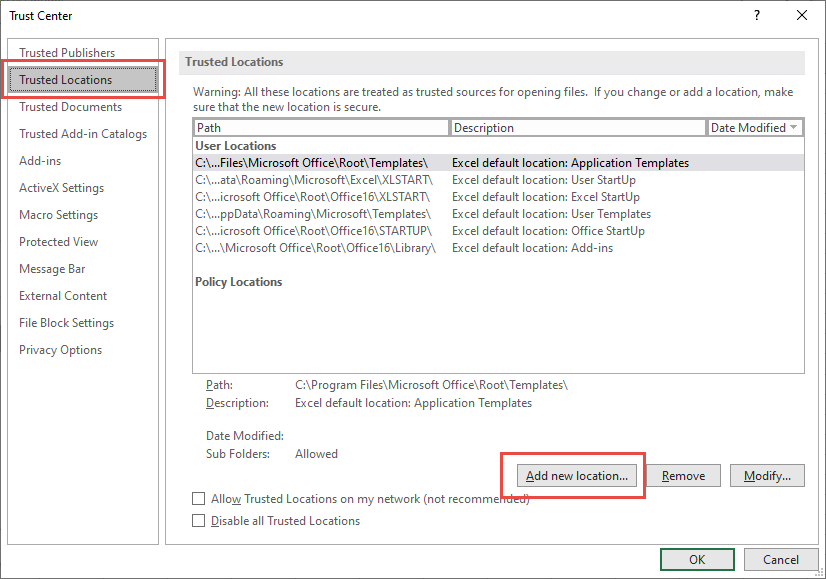
Task: Click Add new location button
Action: [577, 476]
